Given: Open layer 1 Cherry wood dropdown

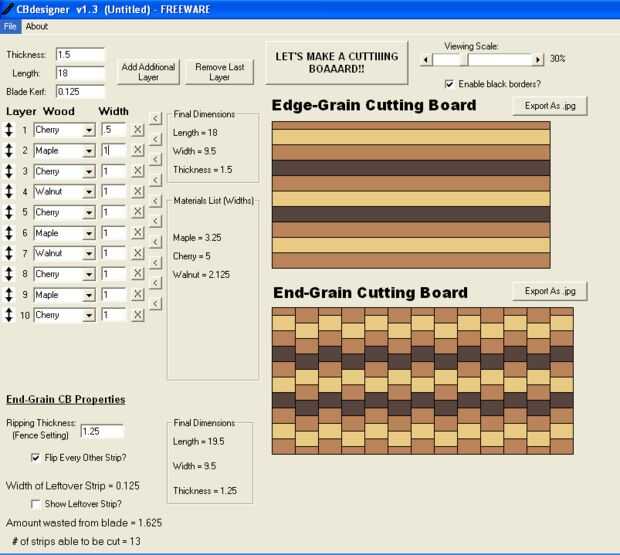Looking at the screenshot, I should (89, 130).
